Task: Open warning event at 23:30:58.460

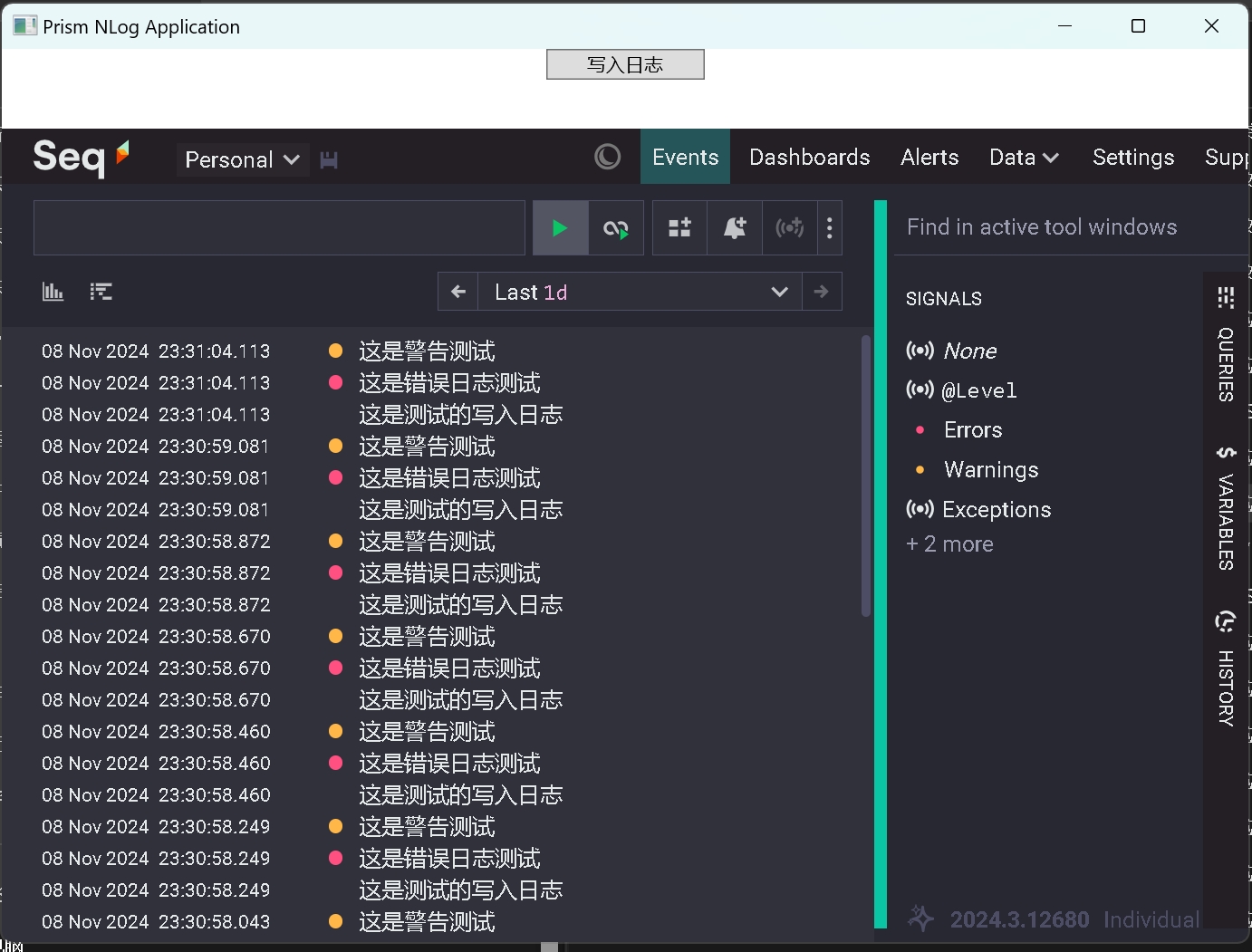Action: [428, 731]
